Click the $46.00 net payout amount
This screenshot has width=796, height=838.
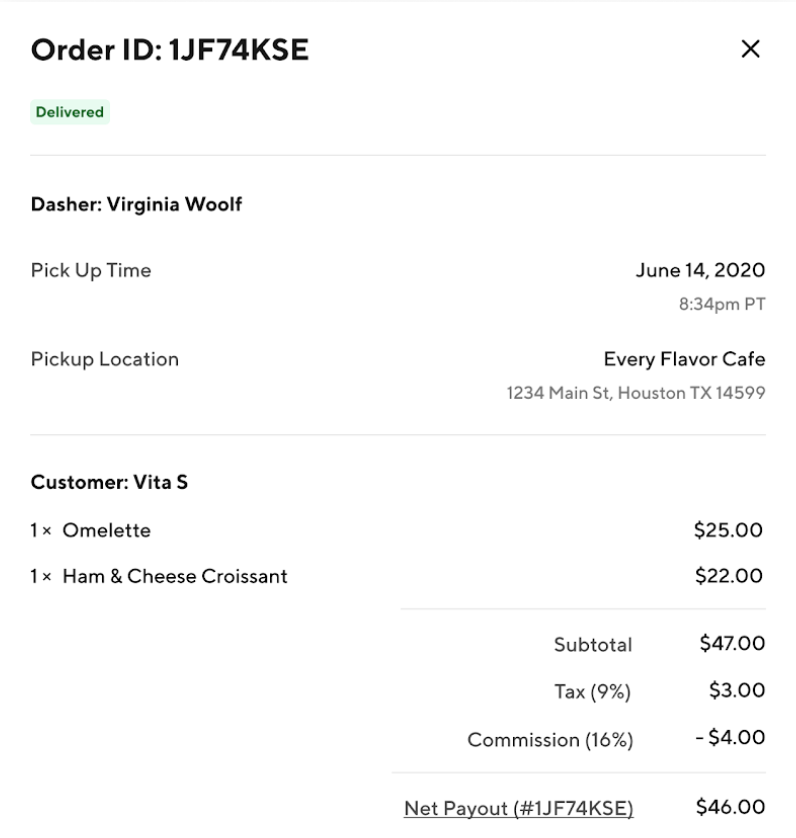pyautogui.click(x=730, y=807)
